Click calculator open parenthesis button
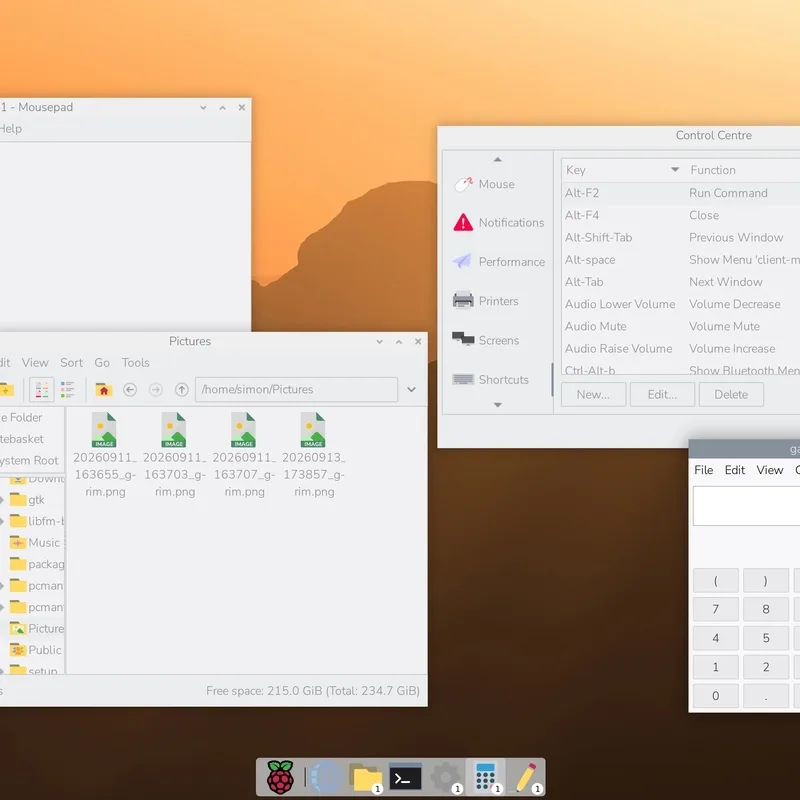 pos(716,581)
